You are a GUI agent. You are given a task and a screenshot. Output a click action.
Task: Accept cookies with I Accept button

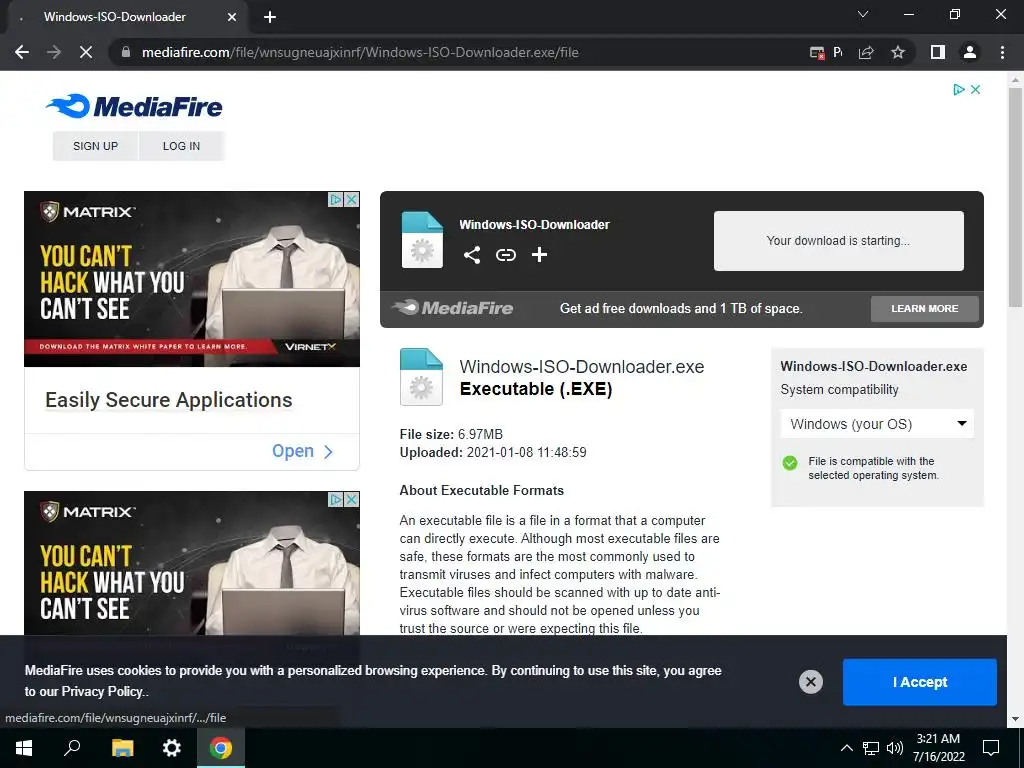pos(920,682)
